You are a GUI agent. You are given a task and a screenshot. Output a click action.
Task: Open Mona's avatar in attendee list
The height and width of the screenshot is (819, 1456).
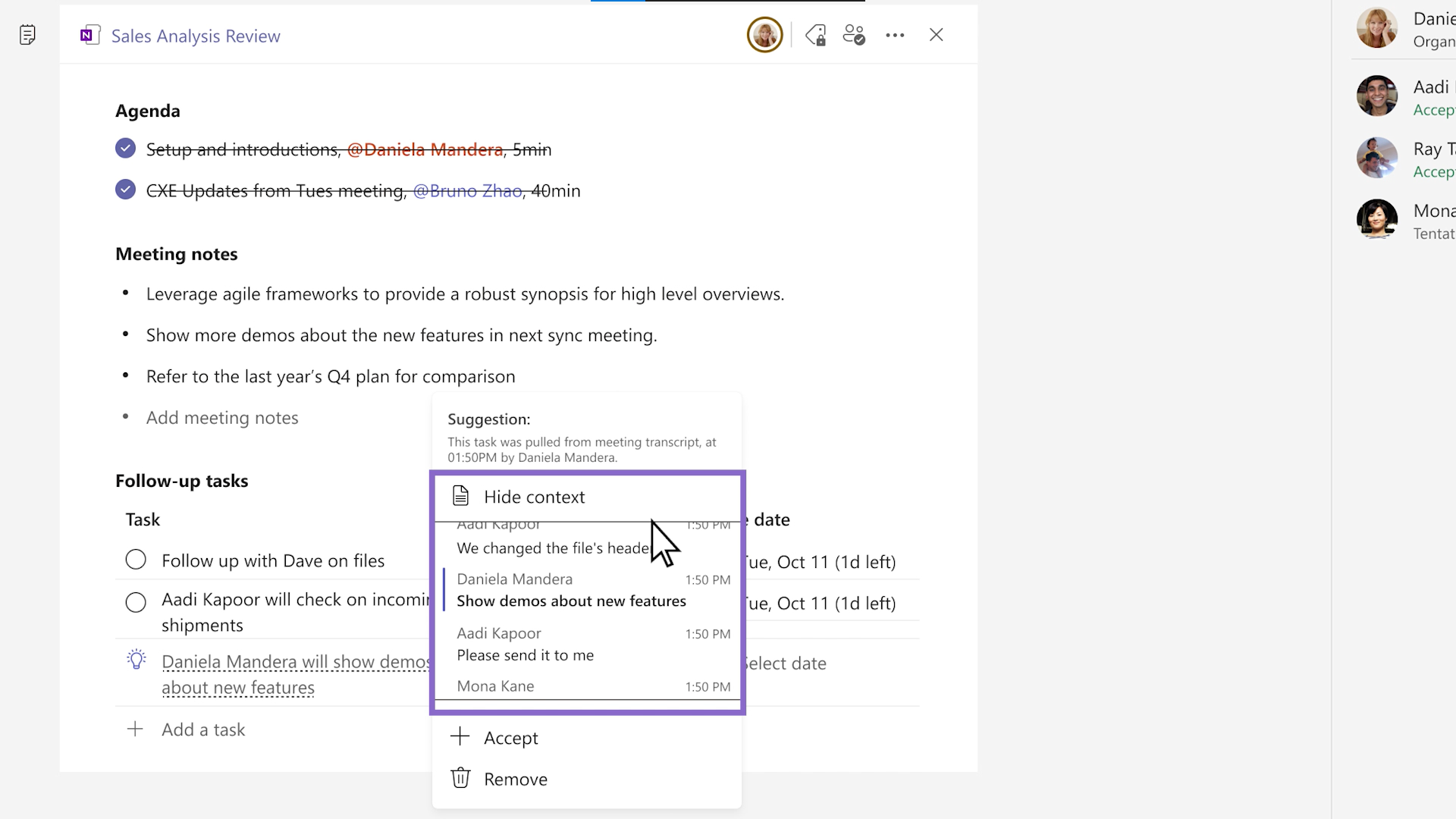(x=1376, y=219)
